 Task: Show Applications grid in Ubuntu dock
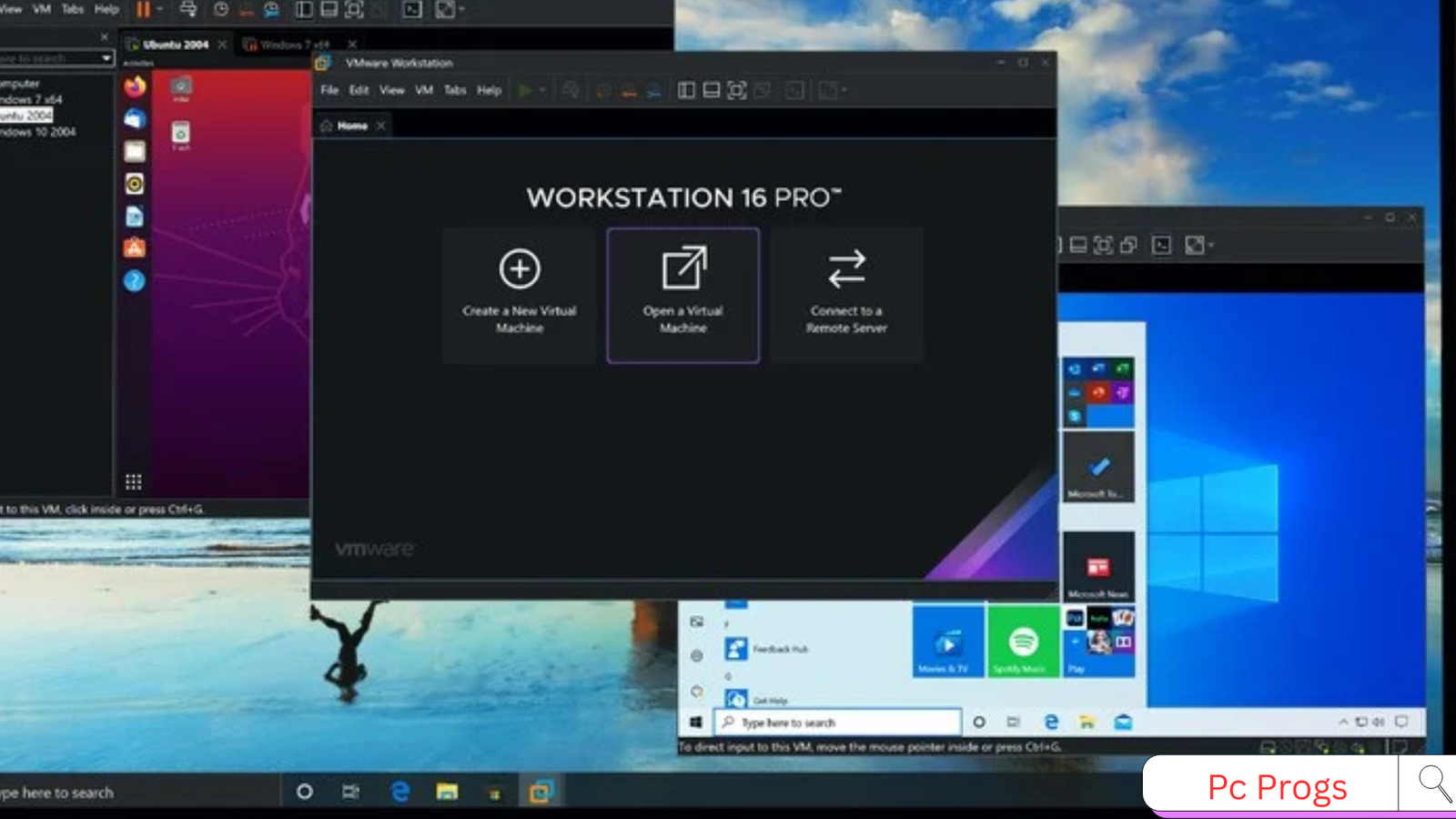pyautogui.click(x=134, y=481)
